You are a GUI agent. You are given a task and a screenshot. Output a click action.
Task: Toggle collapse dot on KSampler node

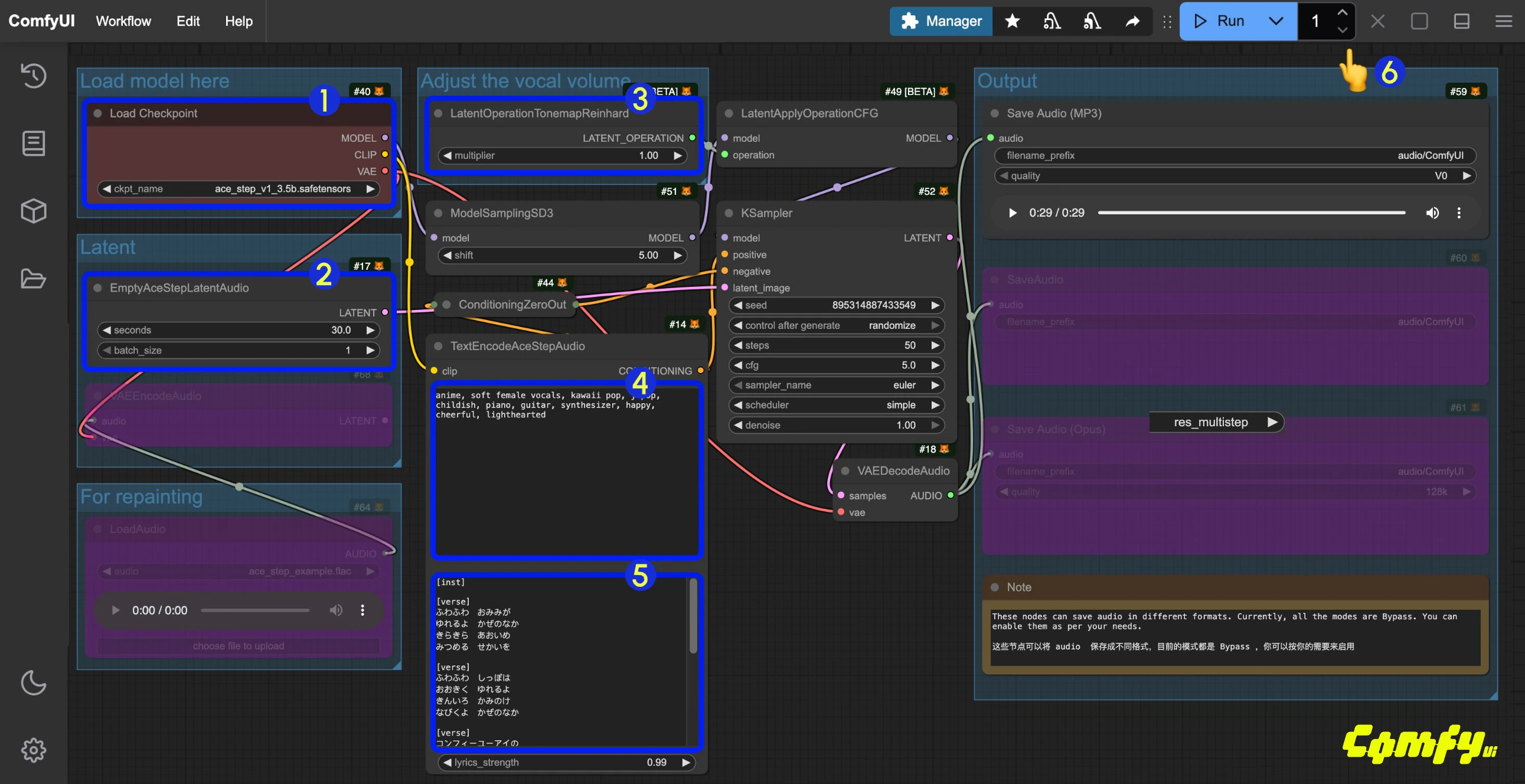tap(729, 213)
